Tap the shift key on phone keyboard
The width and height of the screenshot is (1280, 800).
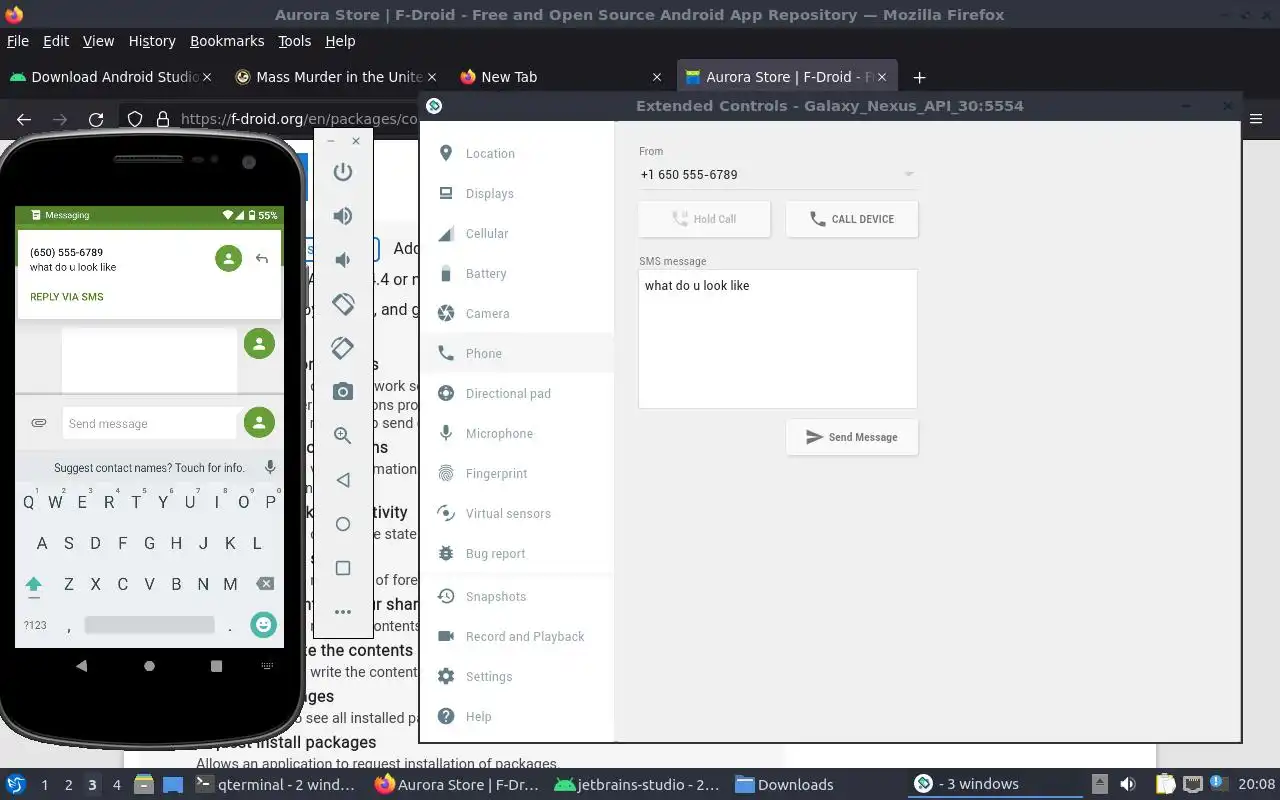point(34,585)
